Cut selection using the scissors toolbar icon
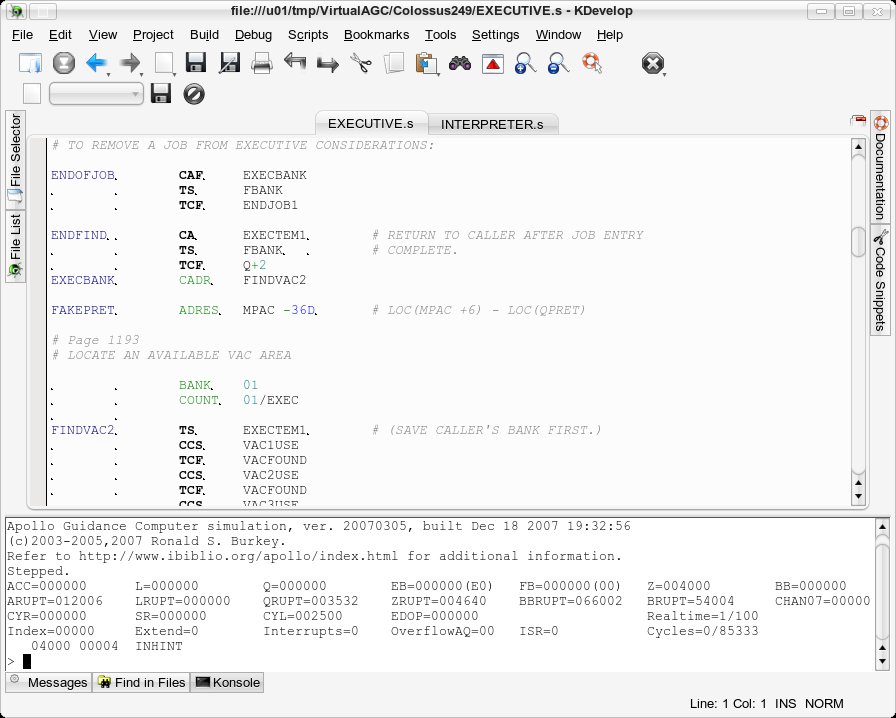This screenshot has width=896, height=718. [362, 62]
